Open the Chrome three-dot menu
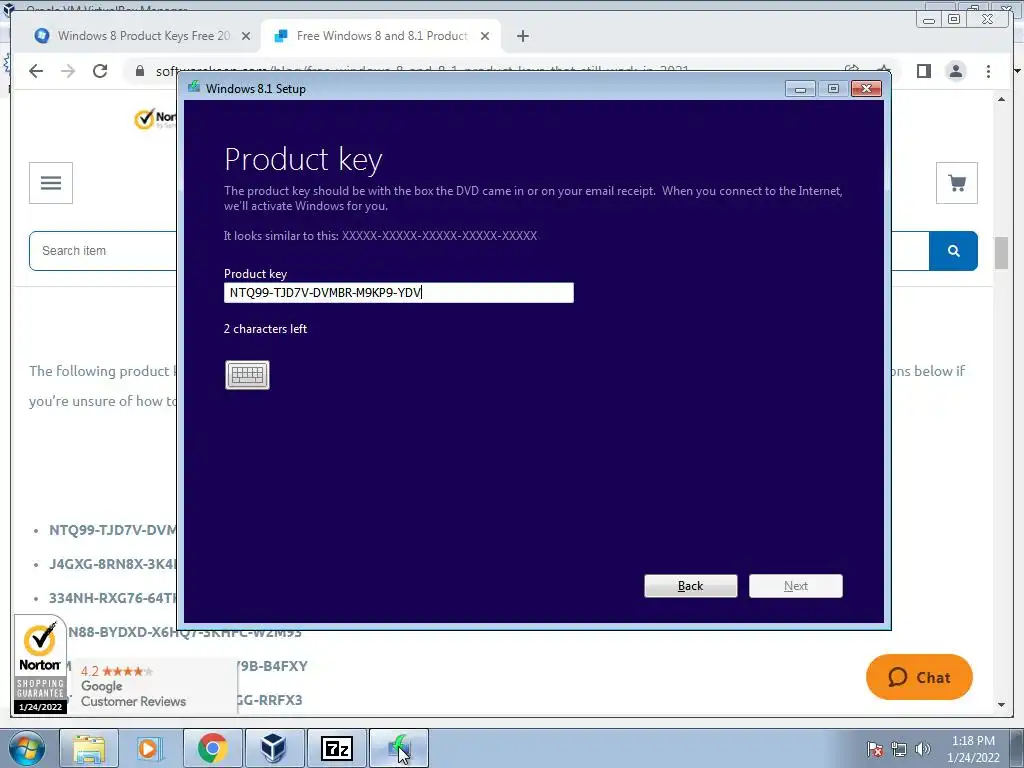 click(988, 71)
